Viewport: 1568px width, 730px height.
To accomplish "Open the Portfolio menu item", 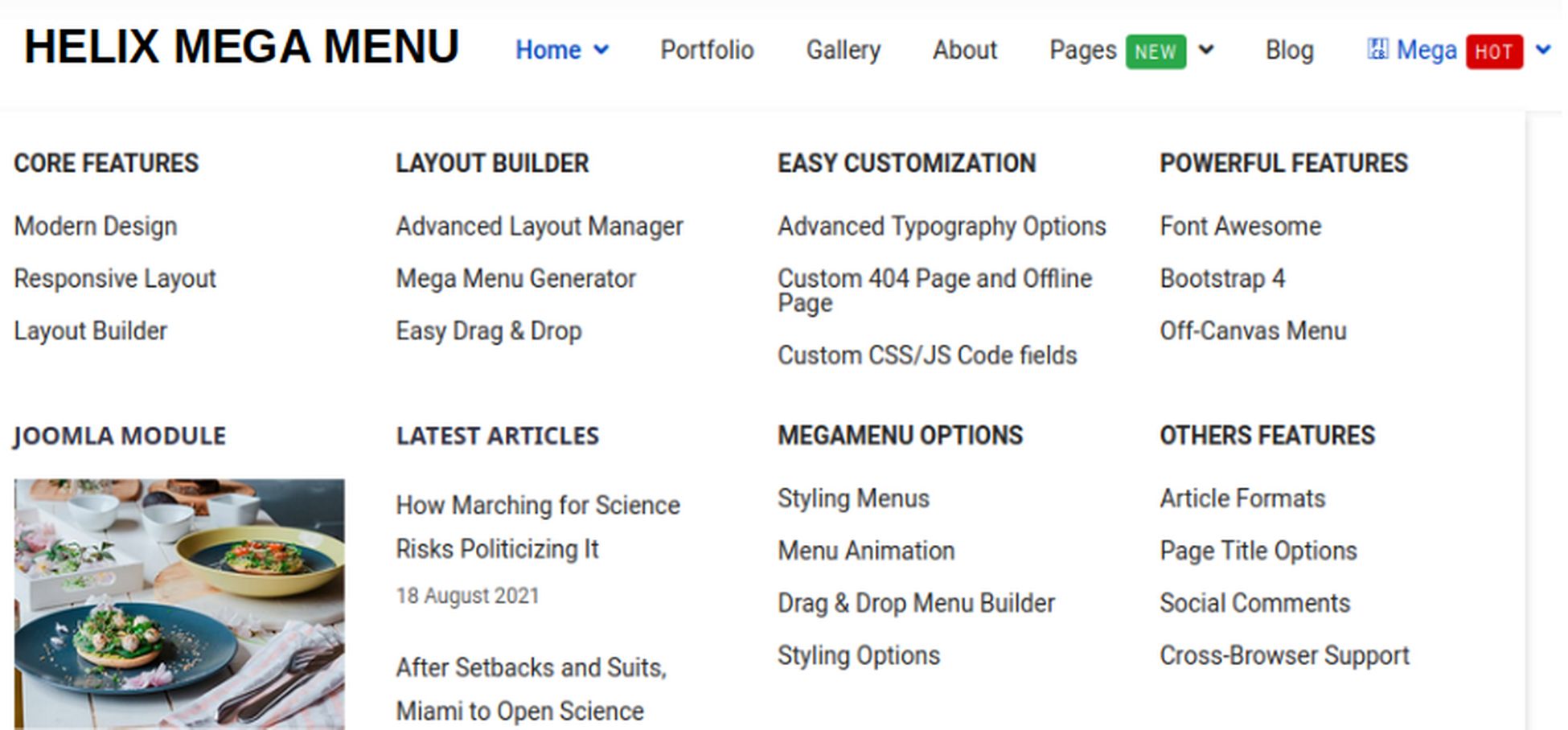I will [x=707, y=50].
